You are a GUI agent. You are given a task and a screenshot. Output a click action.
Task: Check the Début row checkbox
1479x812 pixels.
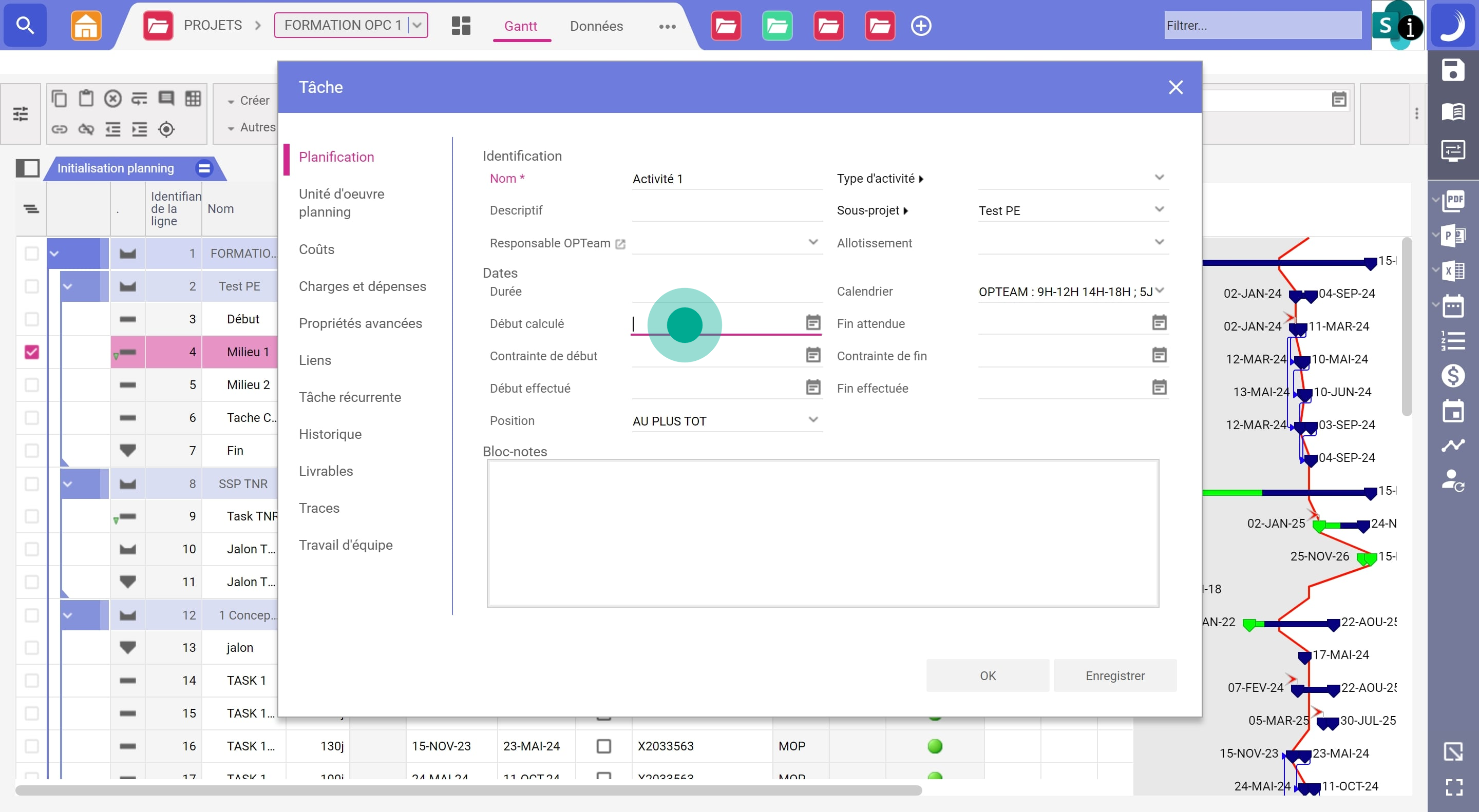[x=31, y=319]
